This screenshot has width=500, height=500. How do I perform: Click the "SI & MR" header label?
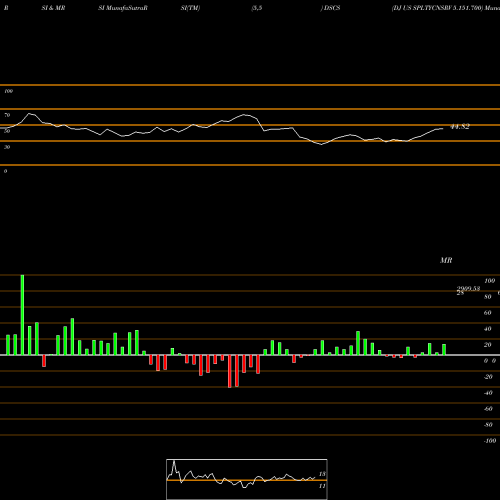pos(53,8)
